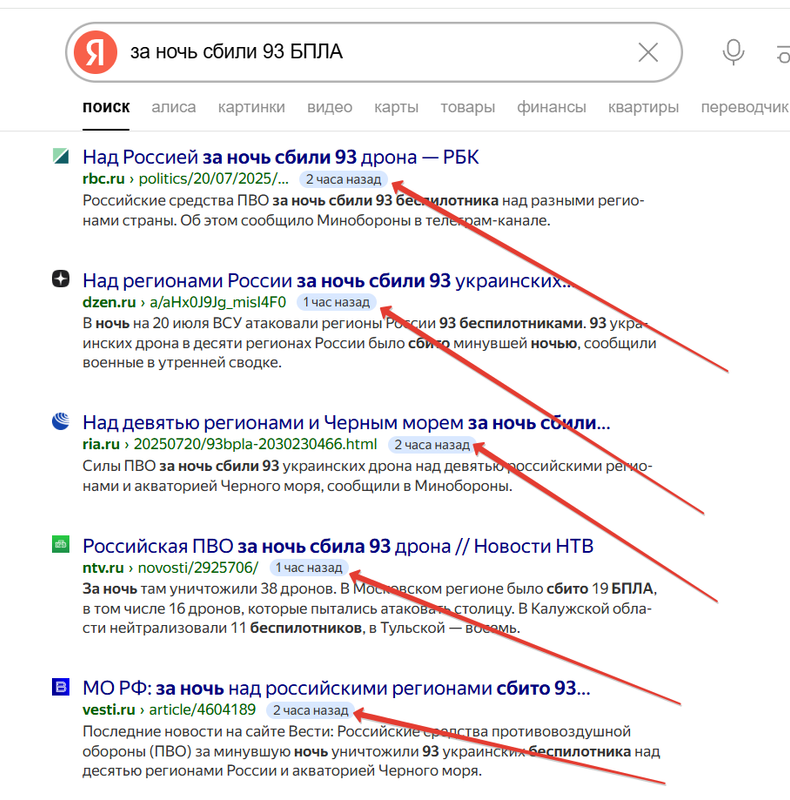Open the dzen.ru a/aHx0J9Jg_misI4F0 path link
790x800 pixels.
pos(218,302)
